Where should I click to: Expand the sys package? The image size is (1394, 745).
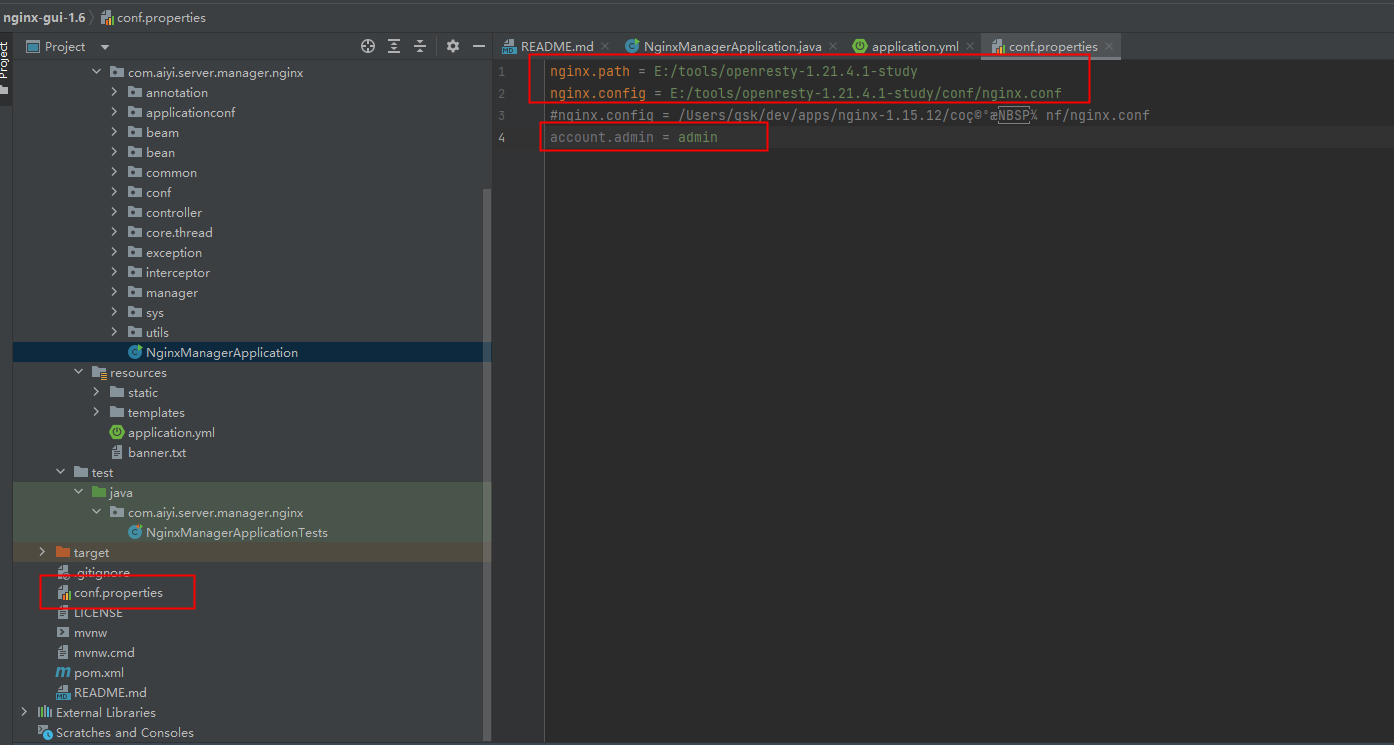115,312
